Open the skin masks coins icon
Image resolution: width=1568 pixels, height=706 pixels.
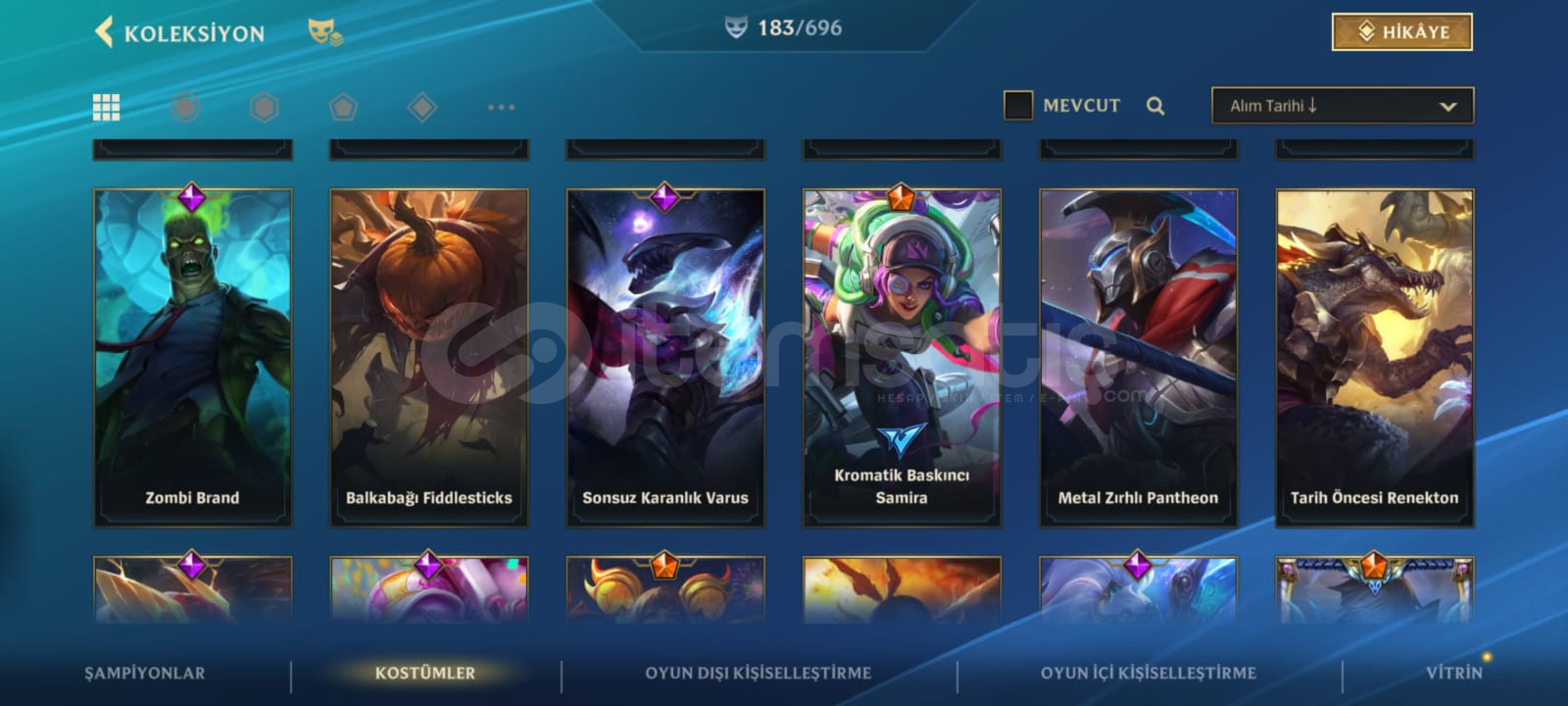(325, 32)
